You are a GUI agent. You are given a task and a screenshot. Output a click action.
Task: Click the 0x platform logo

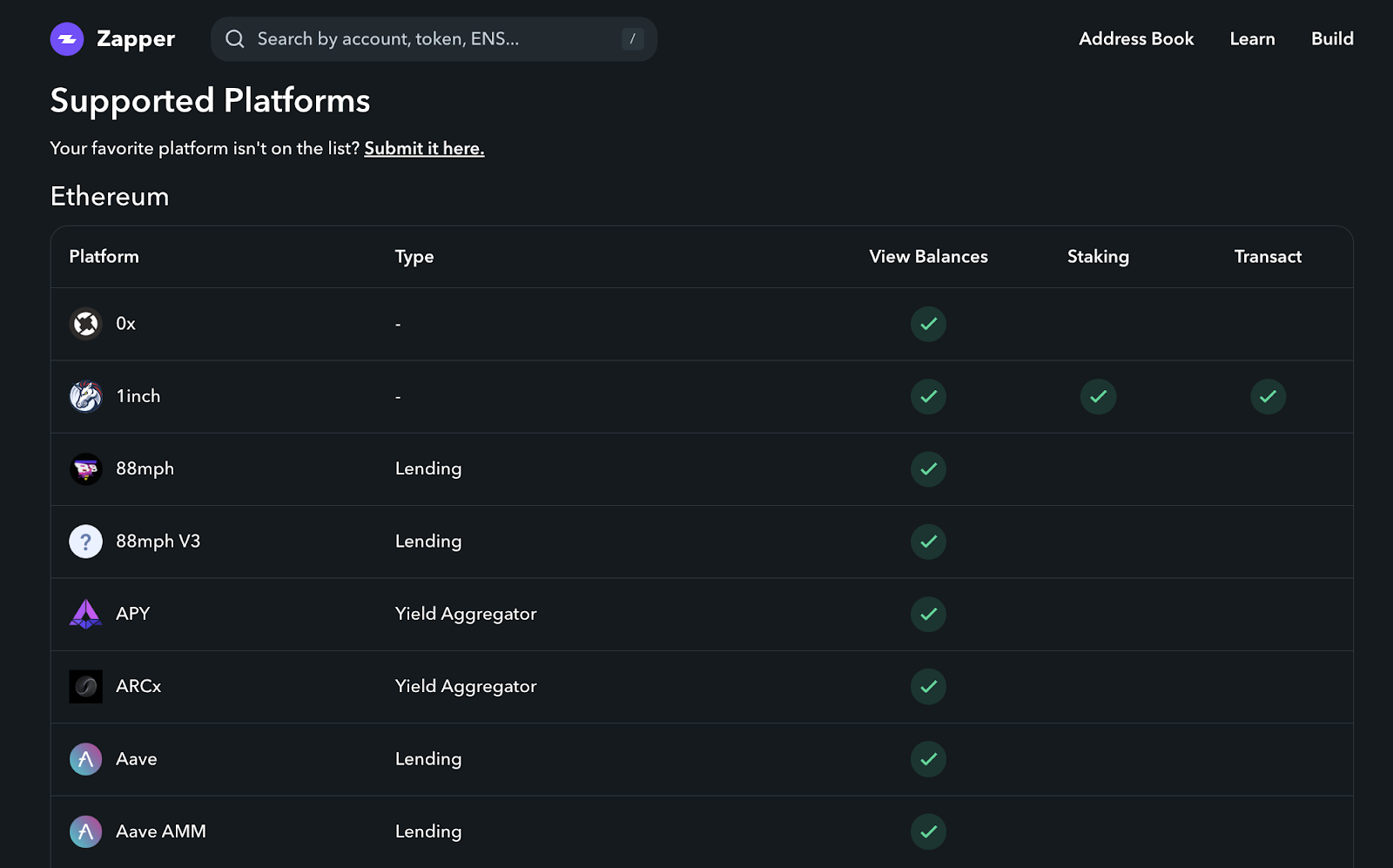point(85,324)
